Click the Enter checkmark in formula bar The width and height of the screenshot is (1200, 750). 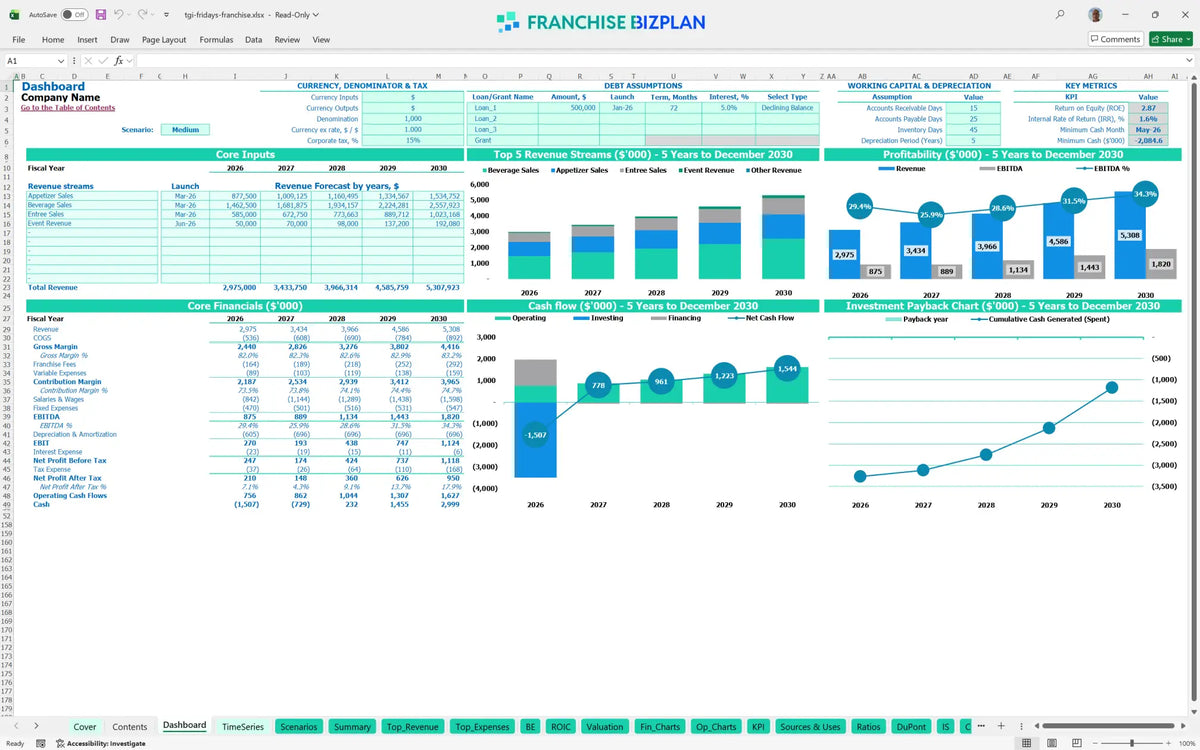[103, 61]
